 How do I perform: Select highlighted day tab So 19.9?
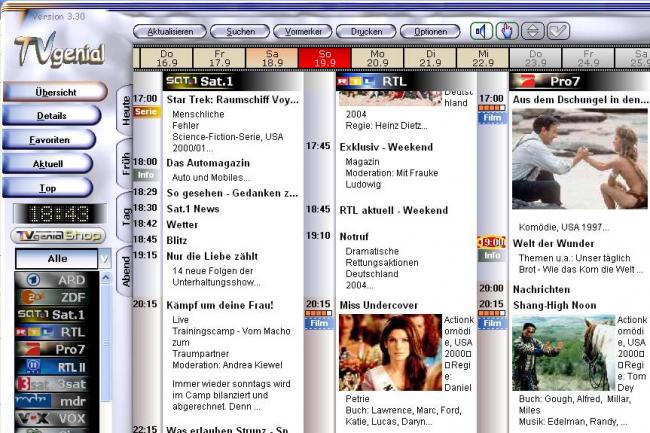coord(325,58)
